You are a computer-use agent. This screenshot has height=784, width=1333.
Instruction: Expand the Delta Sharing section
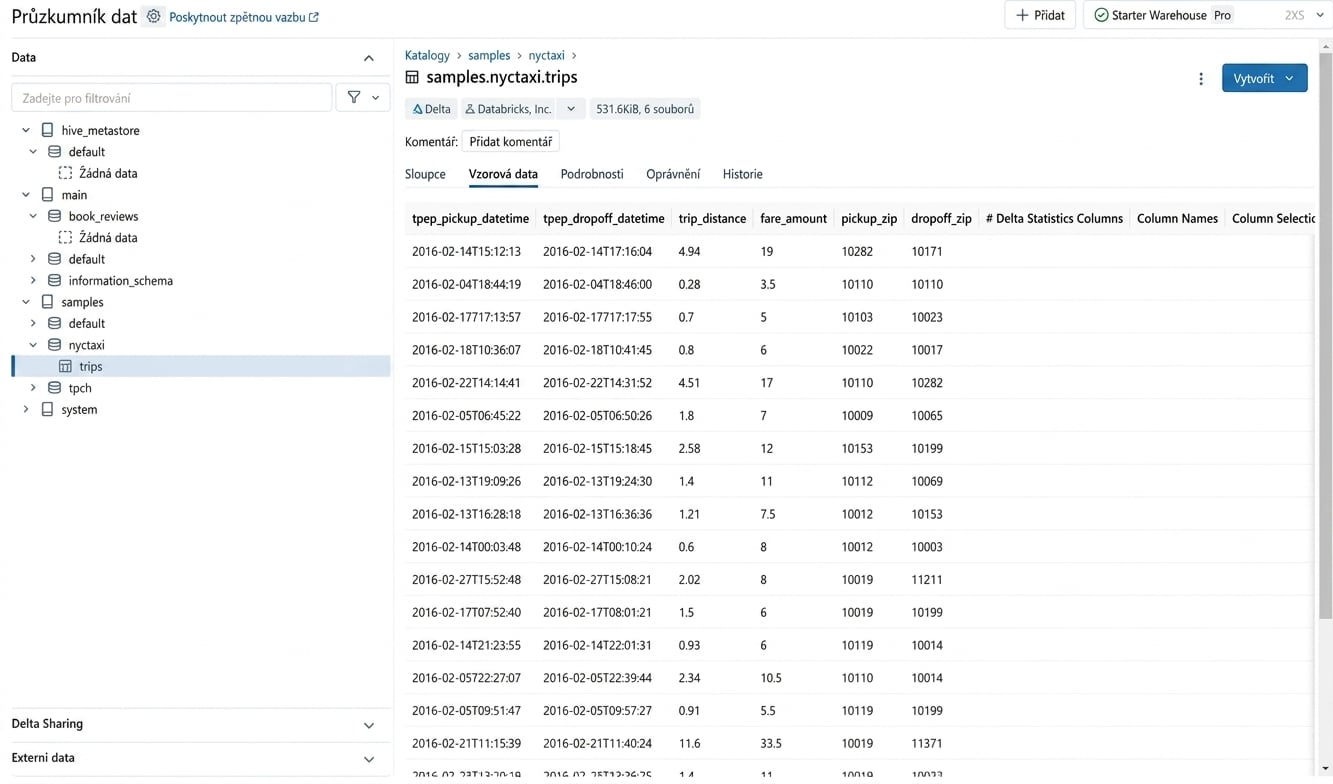369,725
